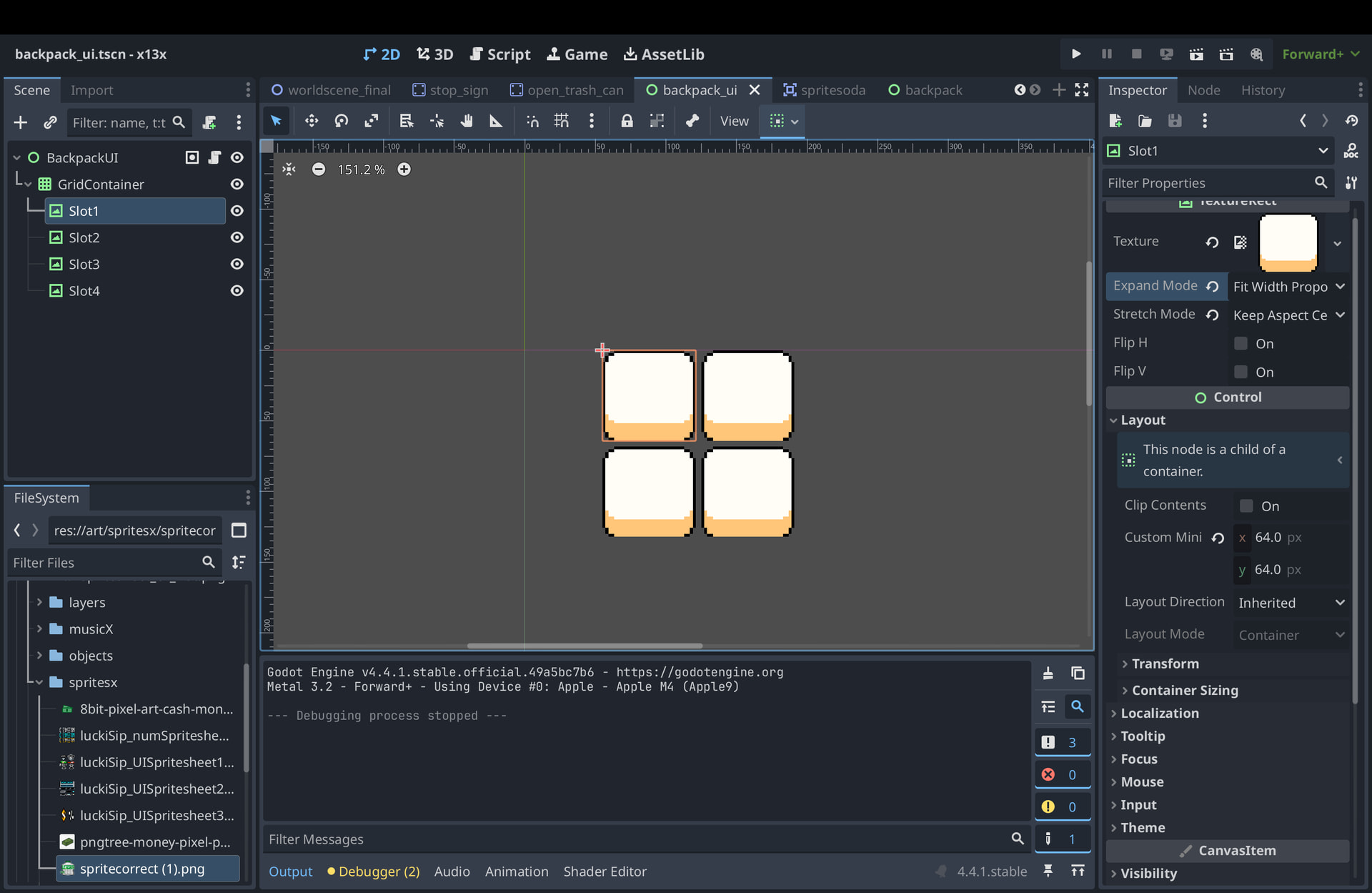This screenshot has height=893, width=1372.
Task: Enable the Clip Contents checkbox
Action: [1246, 505]
